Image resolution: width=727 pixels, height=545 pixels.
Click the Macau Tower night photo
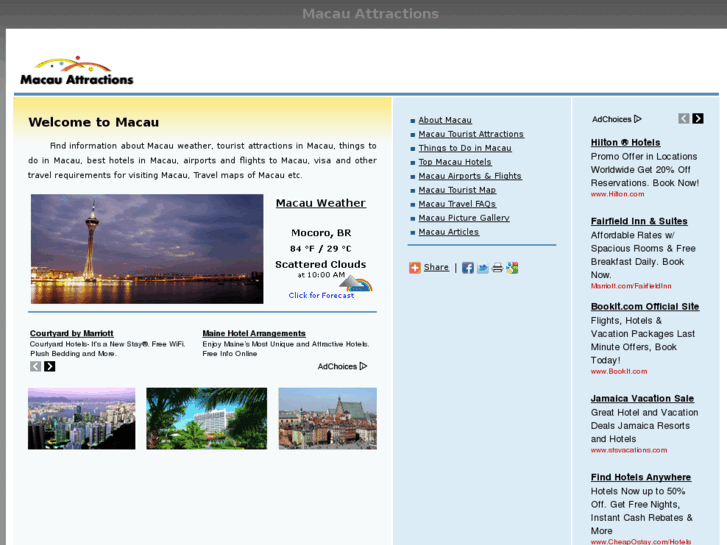coord(147,249)
